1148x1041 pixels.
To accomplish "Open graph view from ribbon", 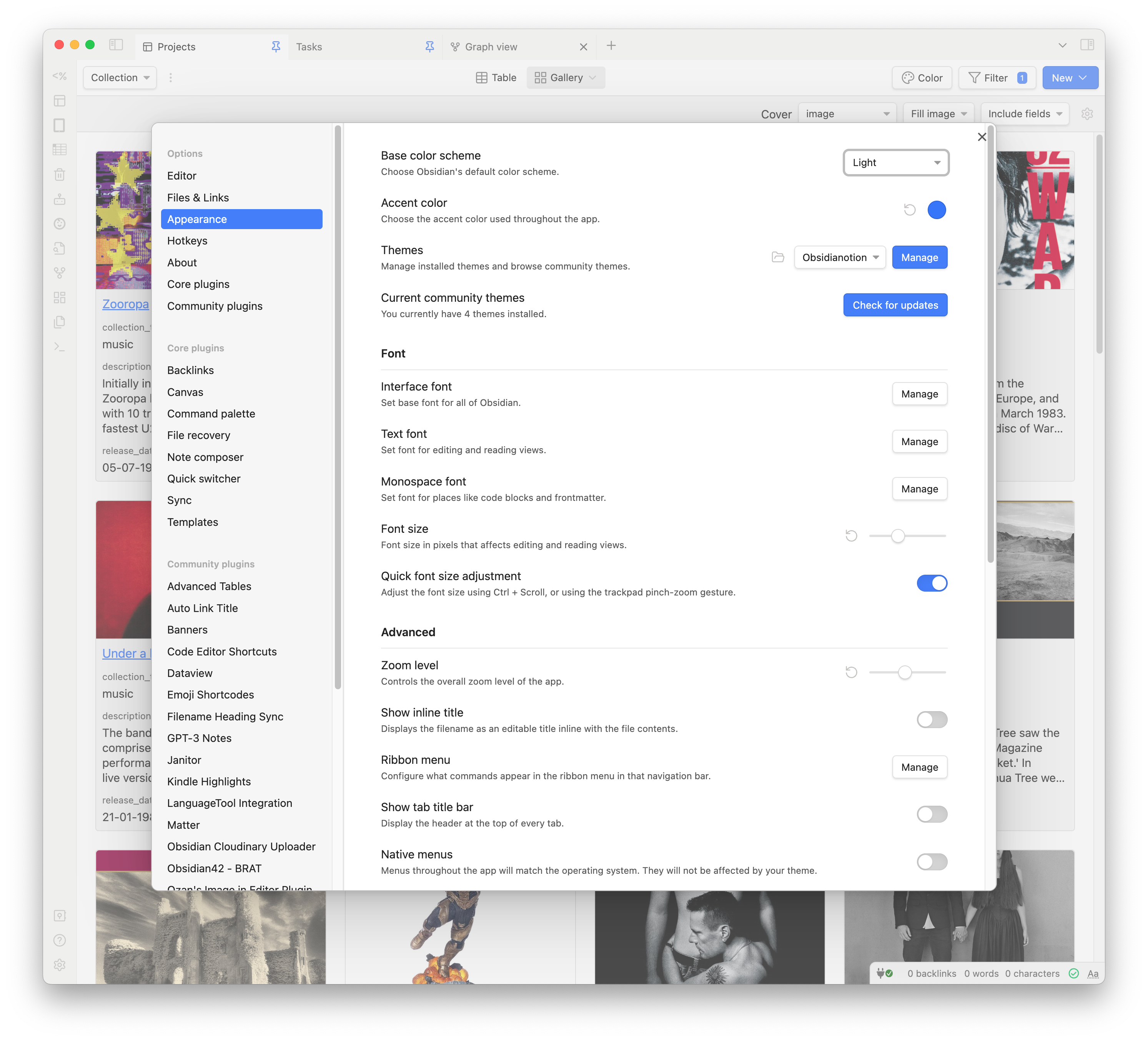I will (59, 273).
